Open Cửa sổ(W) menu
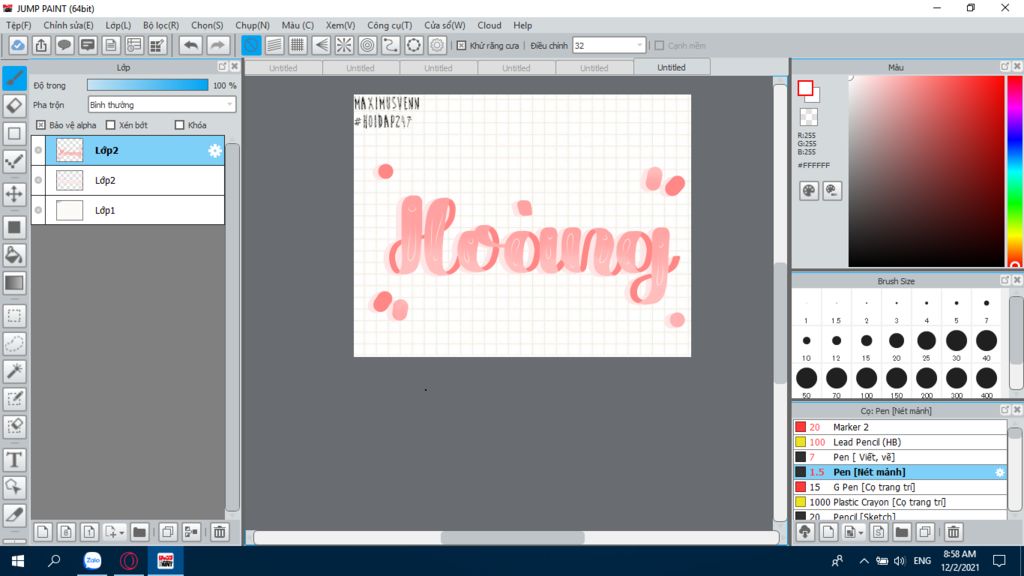 (x=445, y=25)
